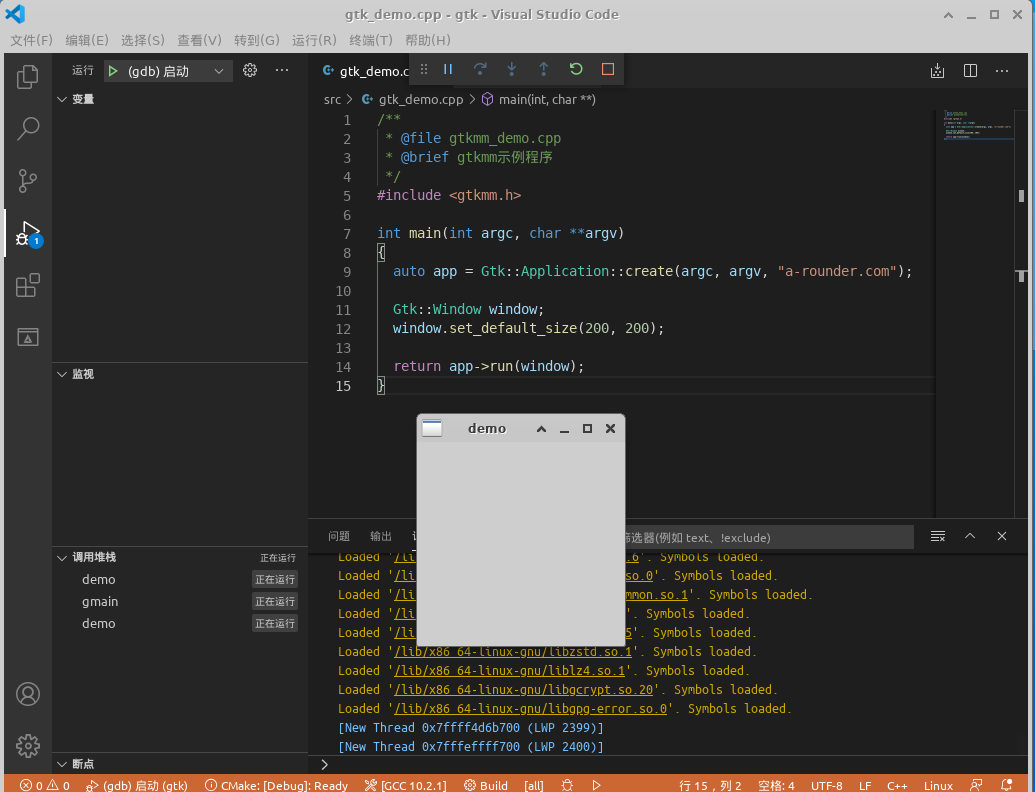This screenshot has height=792, width=1035.
Task: Click the errors and warnings count
Action: pyautogui.click(x=44, y=785)
